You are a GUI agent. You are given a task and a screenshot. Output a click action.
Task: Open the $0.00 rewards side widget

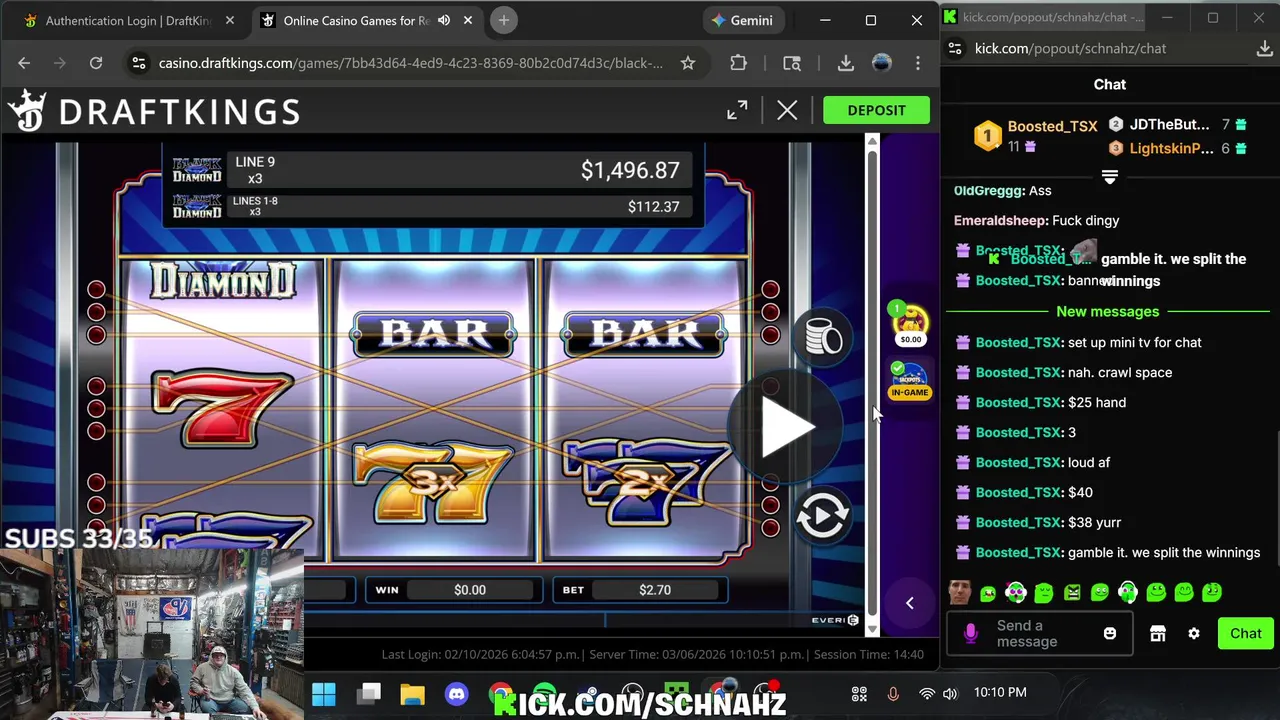click(910, 324)
